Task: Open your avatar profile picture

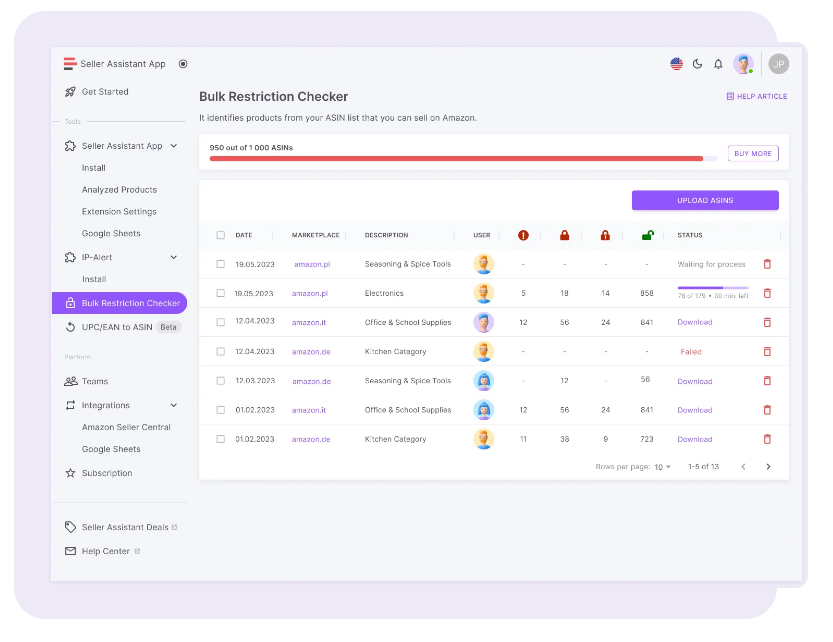Action: 742,63
